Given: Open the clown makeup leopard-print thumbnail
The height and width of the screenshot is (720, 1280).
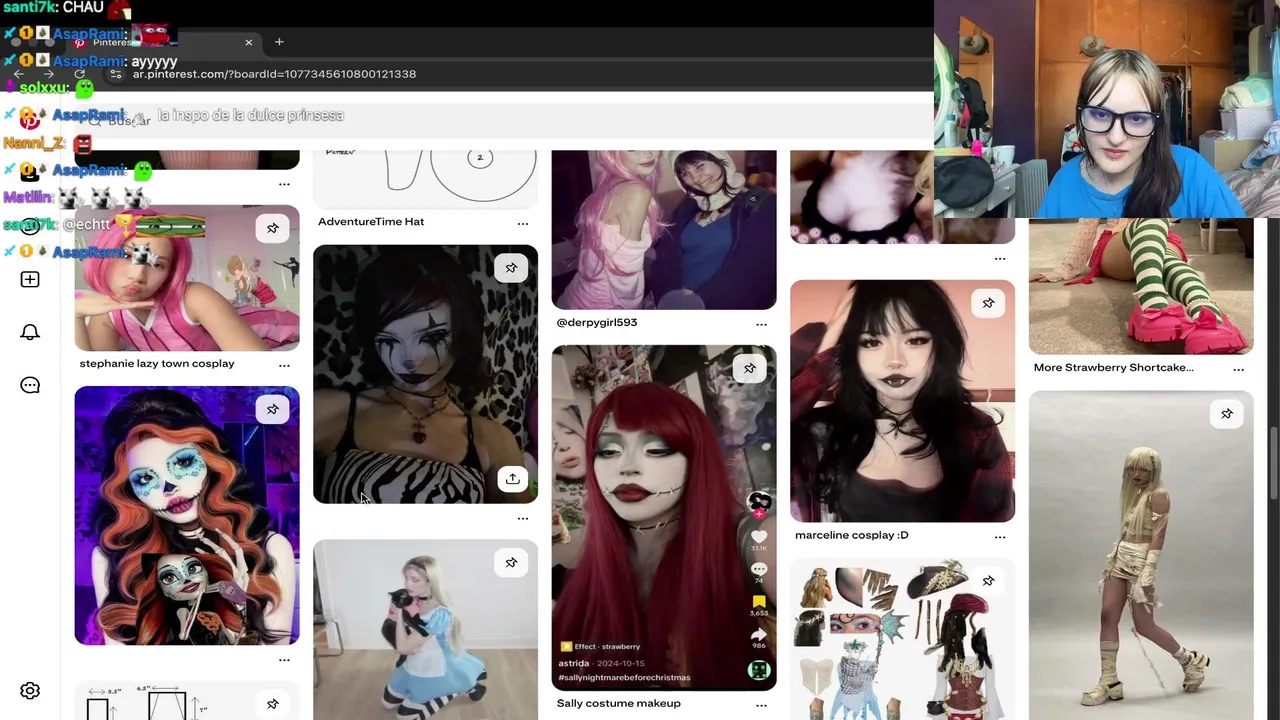Looking at the screenshot, I should coord(425,374).
